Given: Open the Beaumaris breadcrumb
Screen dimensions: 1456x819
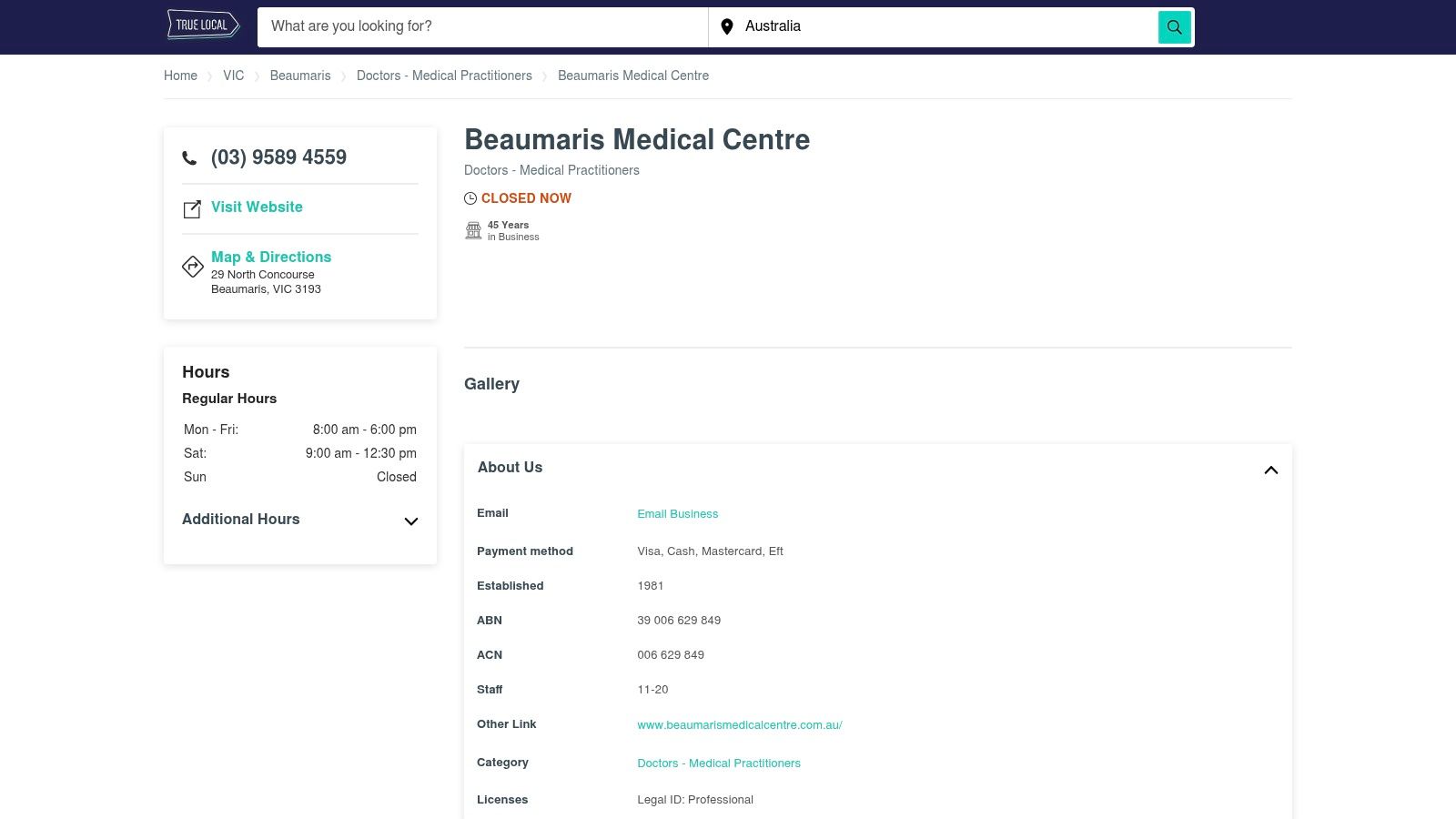Looking at the screenshot, I should coord(300,76).
